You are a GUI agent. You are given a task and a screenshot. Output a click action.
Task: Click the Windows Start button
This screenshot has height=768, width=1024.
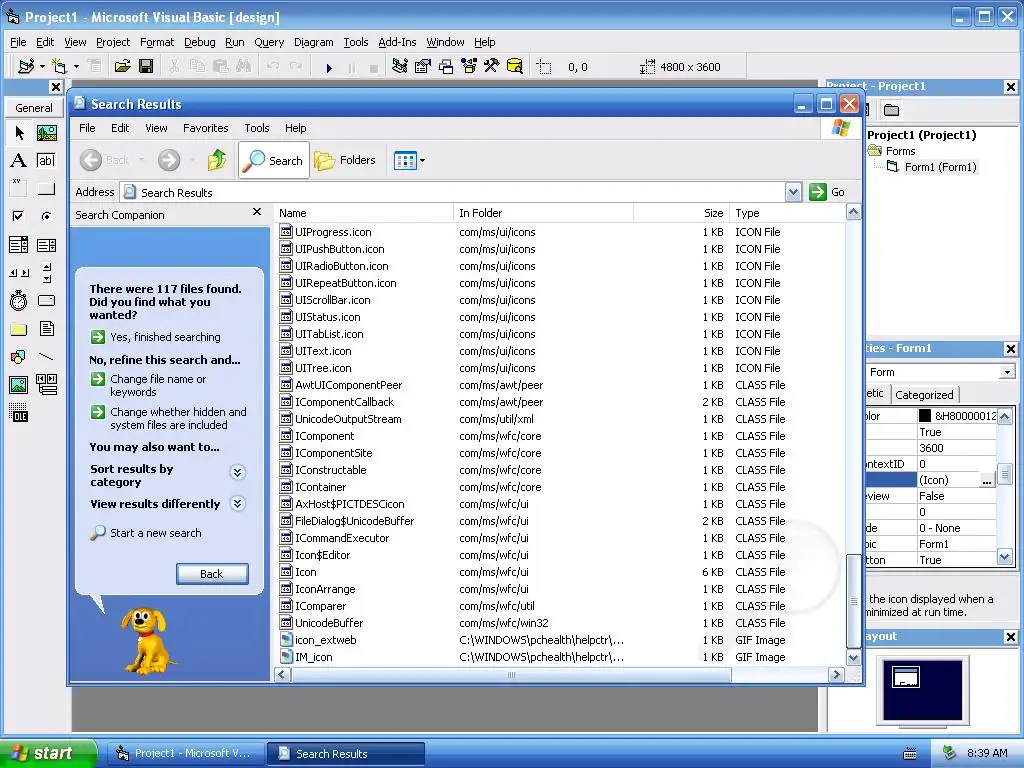click(x=48, y=753)
